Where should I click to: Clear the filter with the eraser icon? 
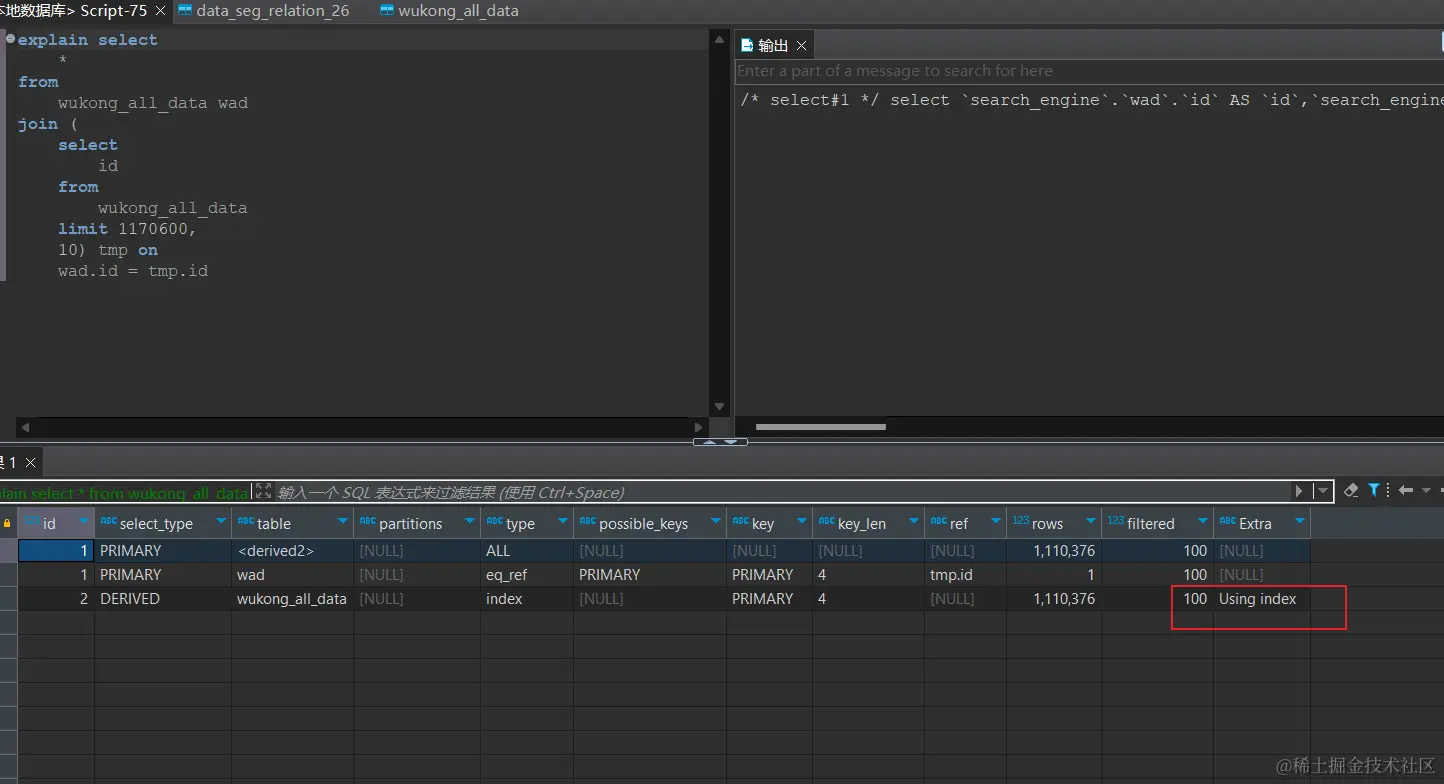coord(1351,490)
